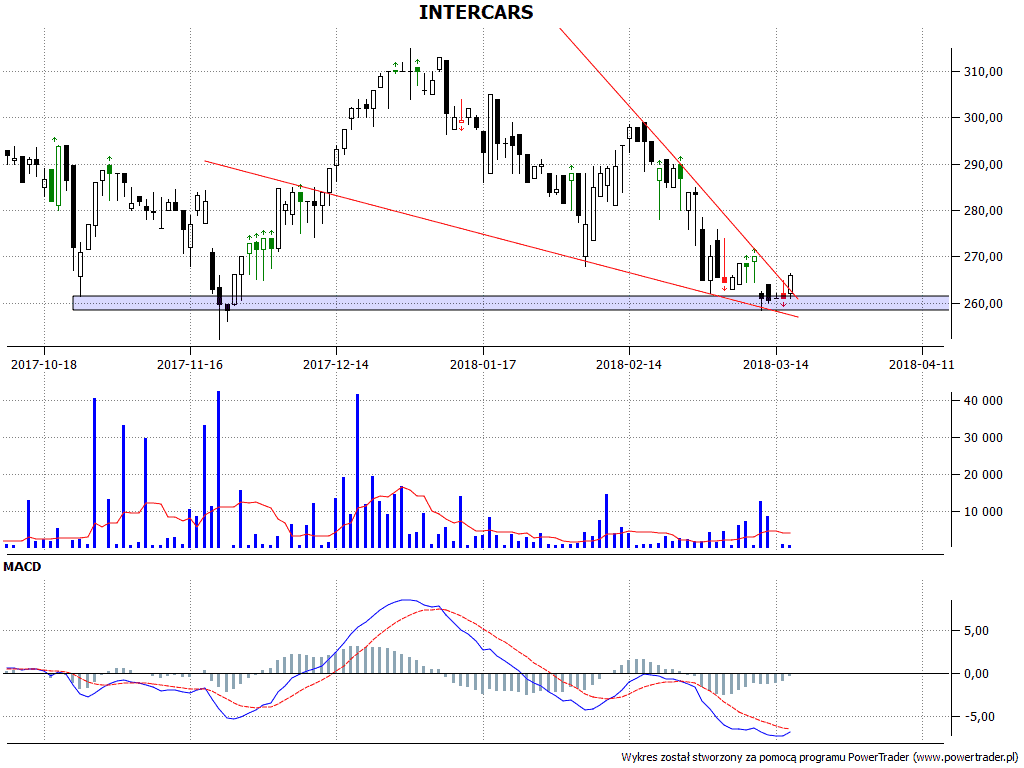The height and width of the screenshot is (768, 1024).
Task: Click the 30 000 volume axis label
Action: tap(984, 438)
